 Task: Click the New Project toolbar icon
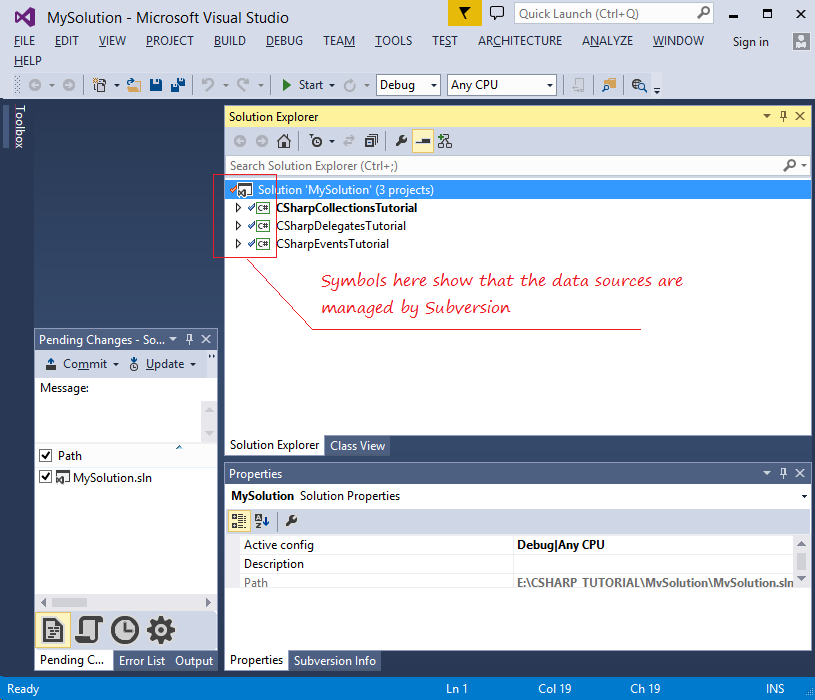[x=99, y=85]
